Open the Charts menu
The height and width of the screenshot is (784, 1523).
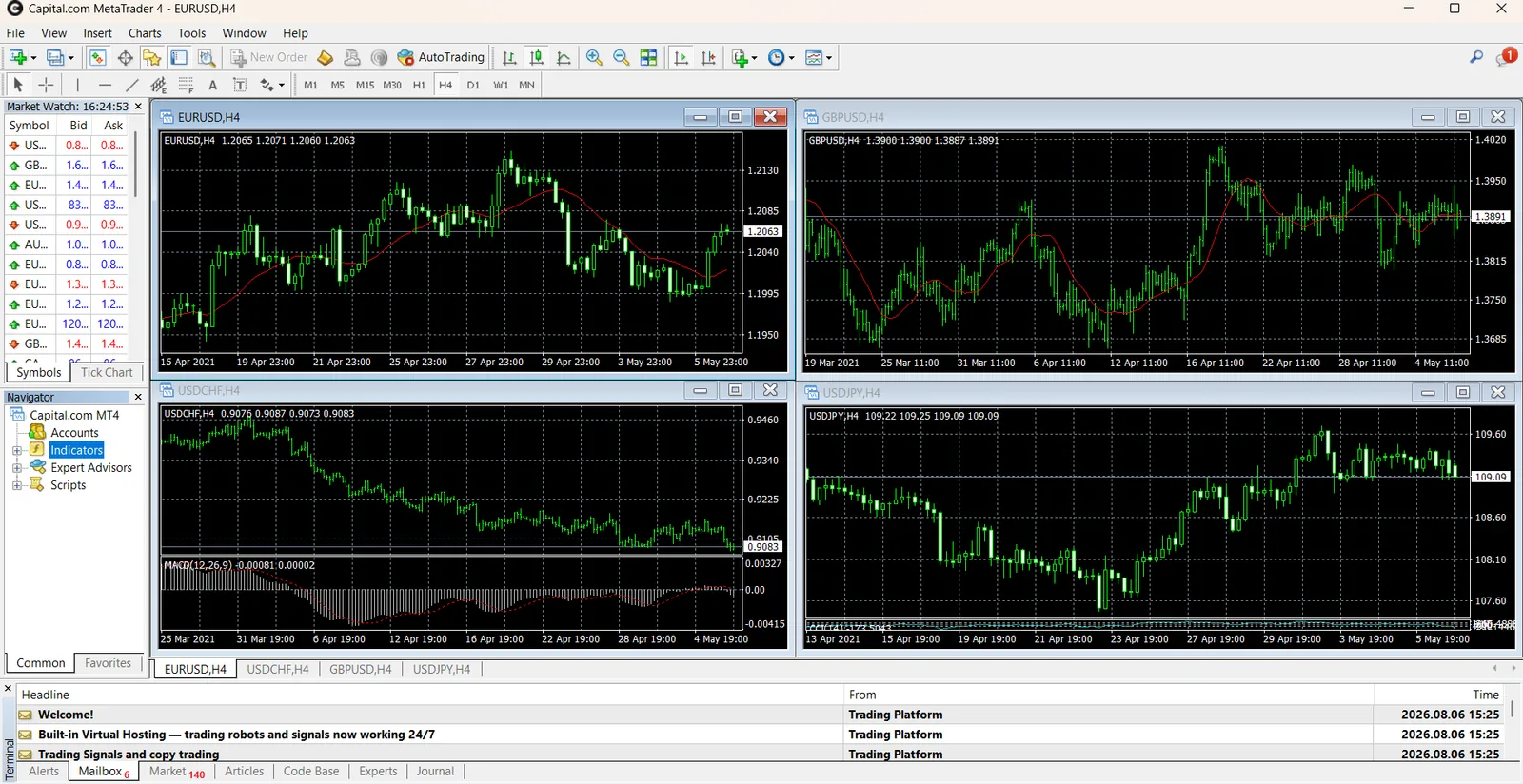[x=145, y=33]
